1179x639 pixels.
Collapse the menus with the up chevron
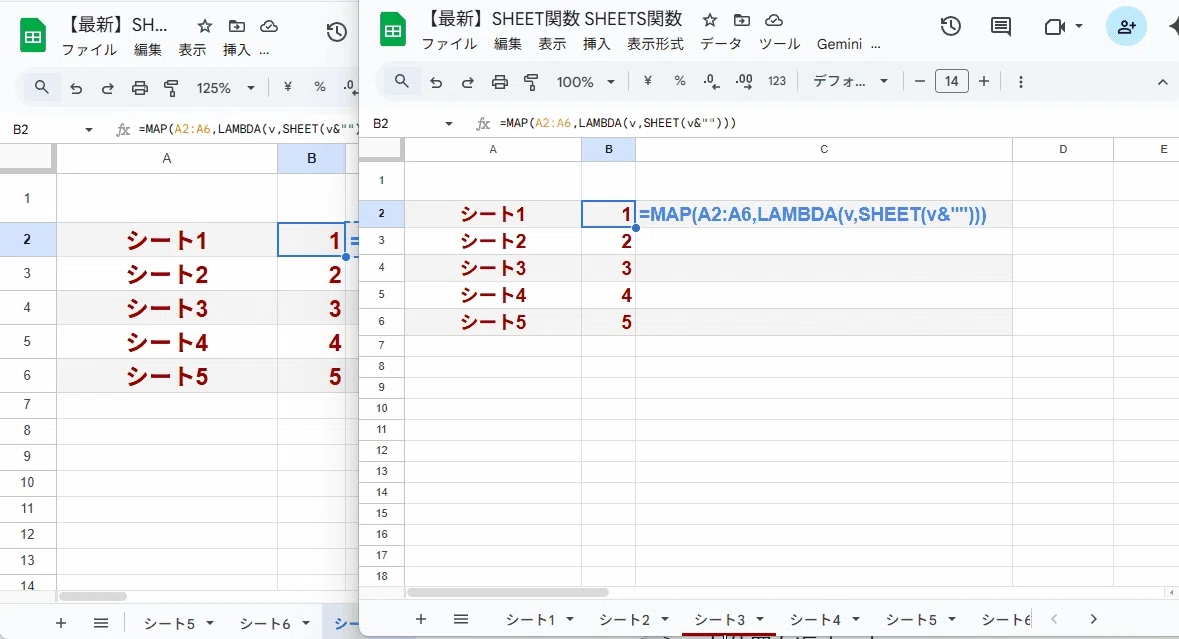[x=1162, y=82]
